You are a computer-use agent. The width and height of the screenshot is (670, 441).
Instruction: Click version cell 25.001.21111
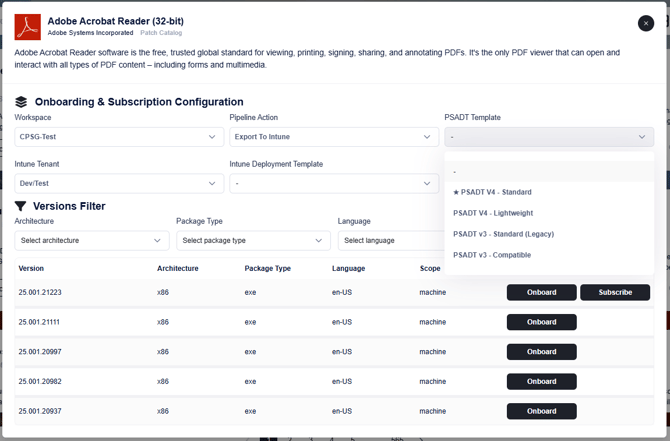[39, 322]
